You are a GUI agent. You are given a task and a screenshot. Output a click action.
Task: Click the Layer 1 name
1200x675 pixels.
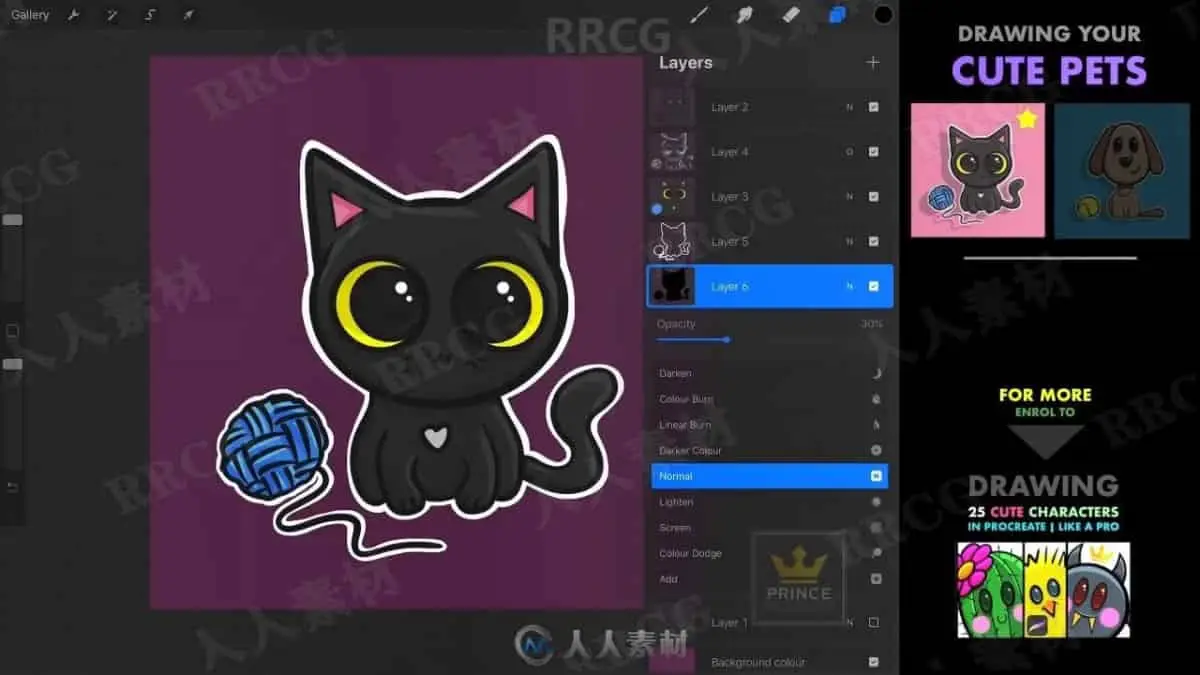(729, 623)
